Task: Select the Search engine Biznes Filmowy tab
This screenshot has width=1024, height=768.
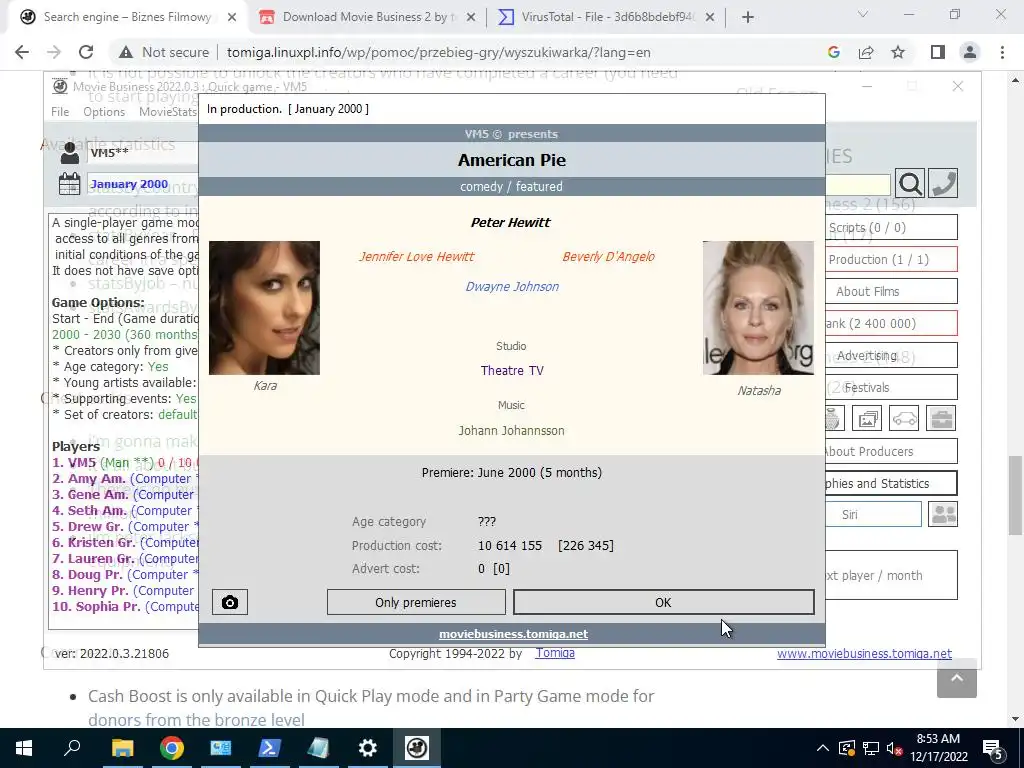Action: coord(127,17)
